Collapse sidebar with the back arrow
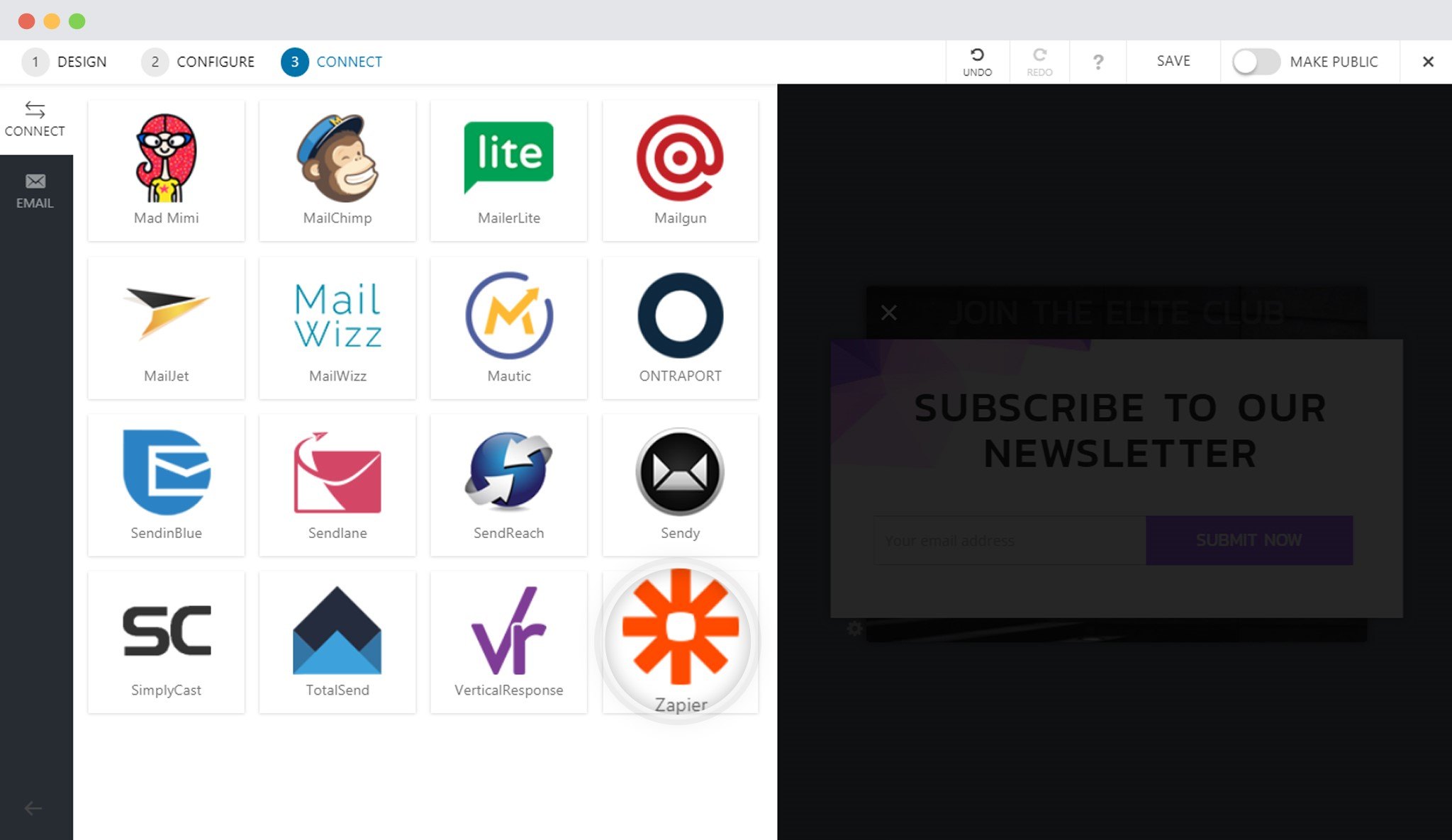Screen dimensions: 1452x840 33,808
